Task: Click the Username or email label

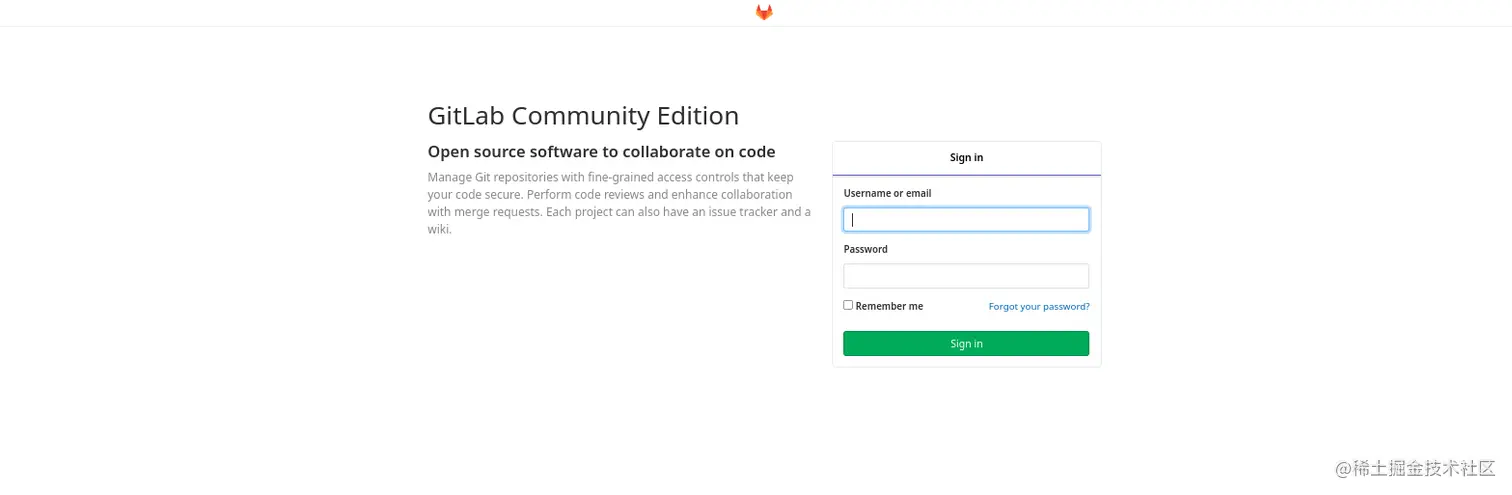Action: (x=887, y=193)
